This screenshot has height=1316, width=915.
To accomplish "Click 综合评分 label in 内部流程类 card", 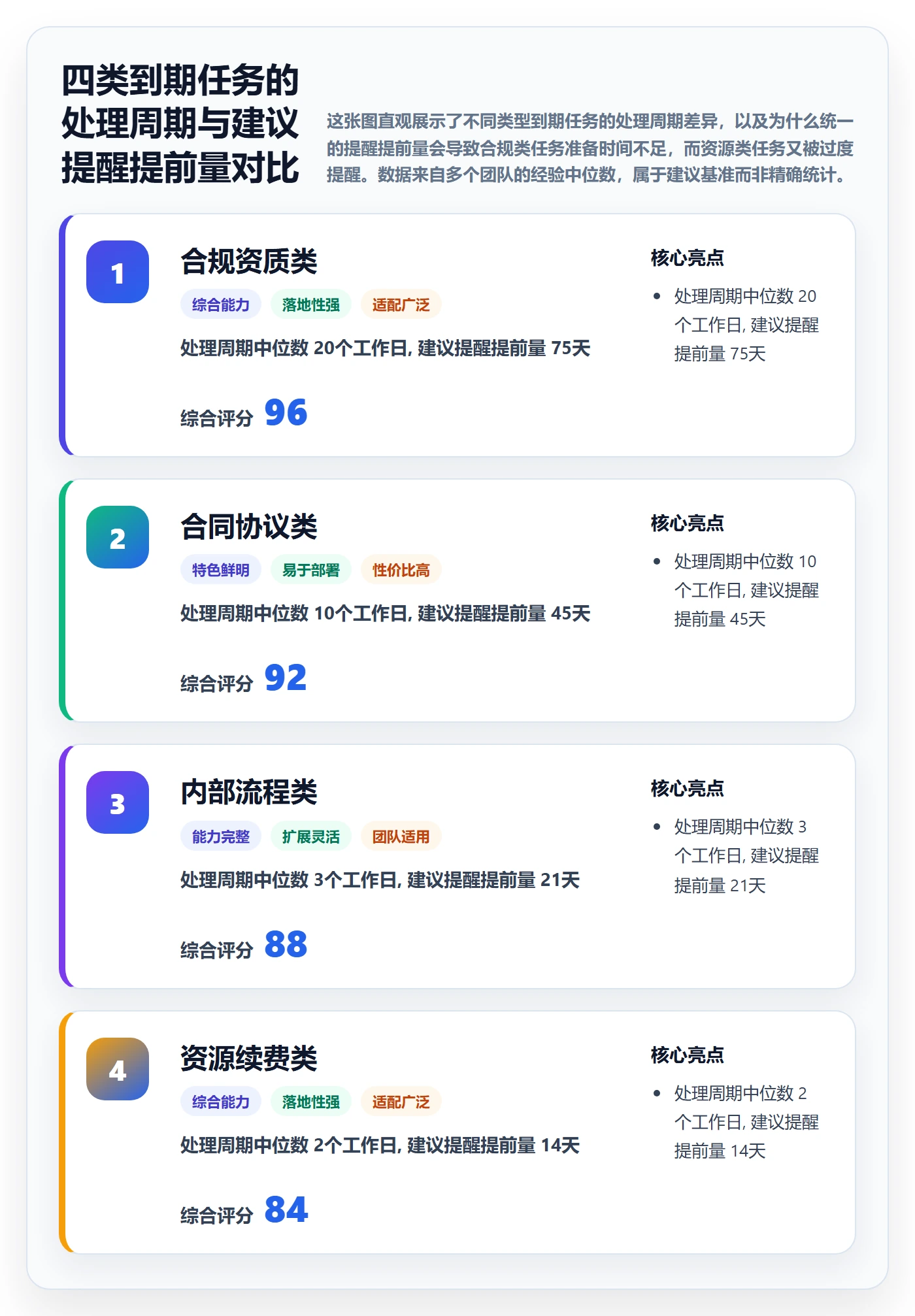I will 217,950.
